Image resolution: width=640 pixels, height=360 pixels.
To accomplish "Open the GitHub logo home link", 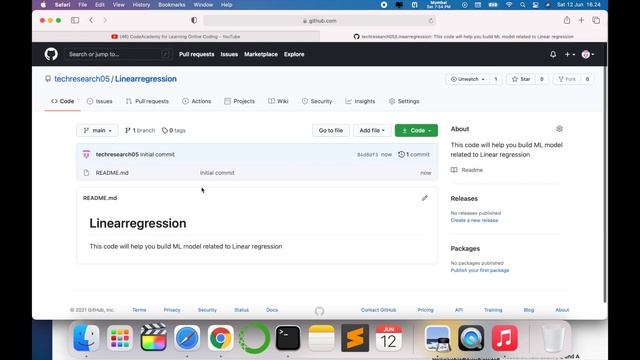I will click(51, 54).
